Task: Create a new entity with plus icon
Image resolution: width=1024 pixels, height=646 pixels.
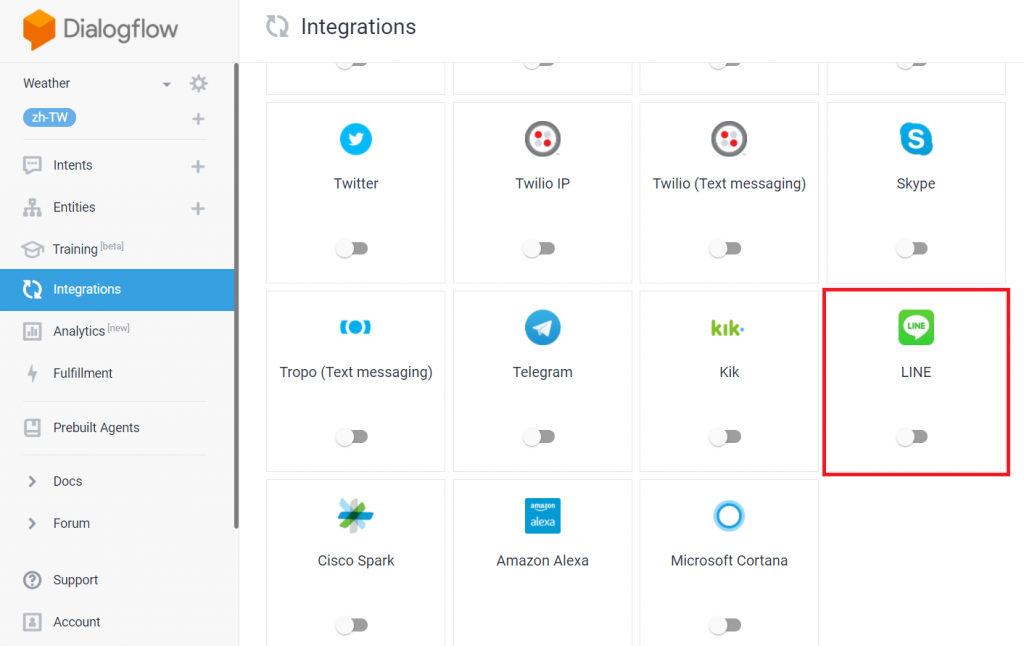Action: (x=198, y=208)
